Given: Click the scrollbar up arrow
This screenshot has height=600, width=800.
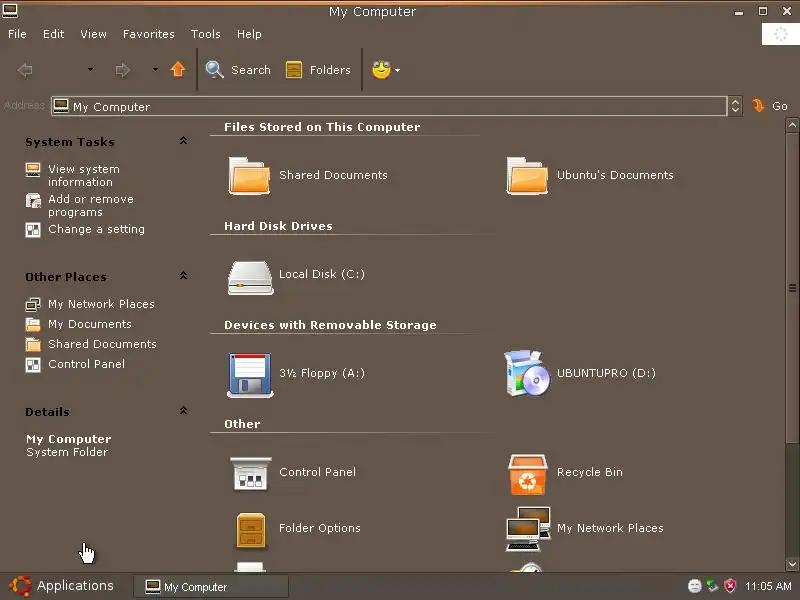Looking at the screenshot, I should tap(792, 125).
